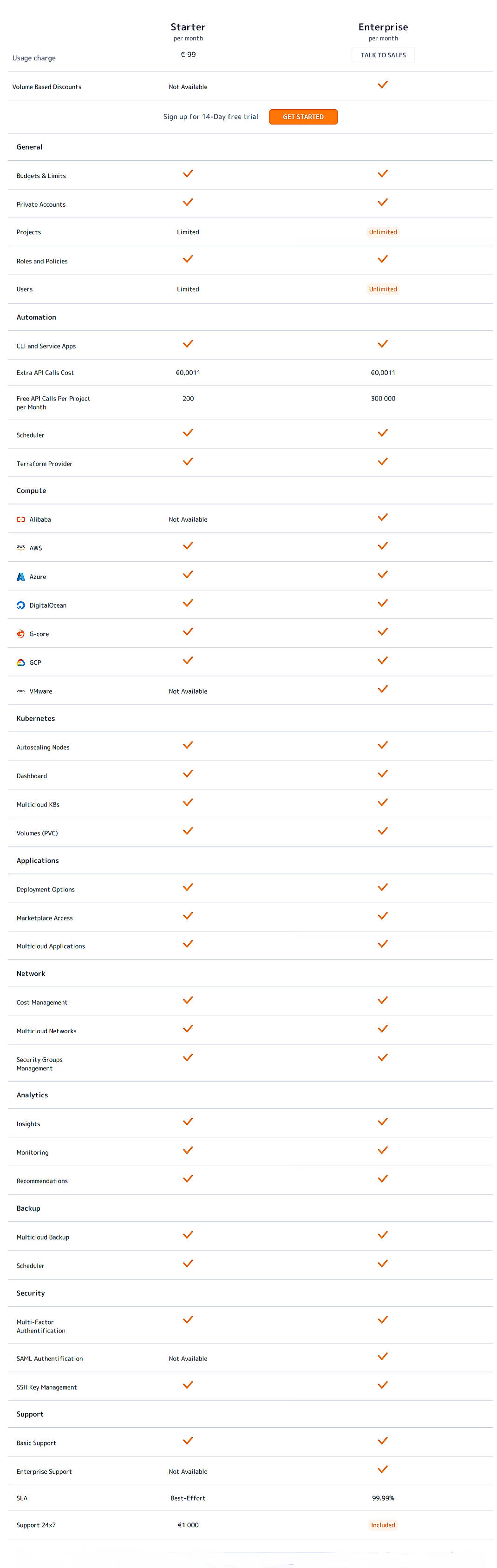
Task: Click the DigitalOcean icon
Action: pyautogui.click(x=21, y=605)
